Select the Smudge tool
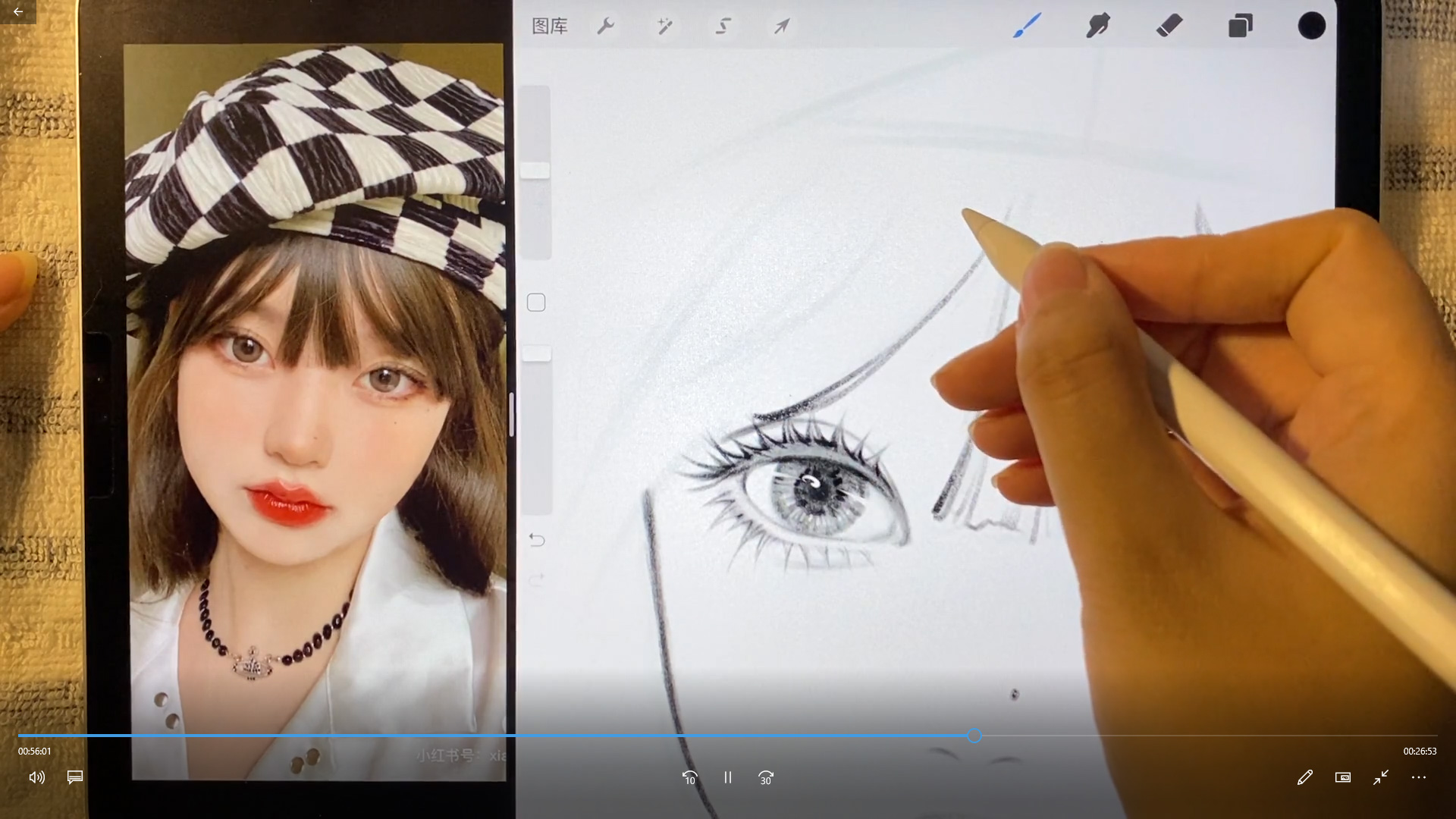Screen dimensions: 1456x819 click(1098, 26)
